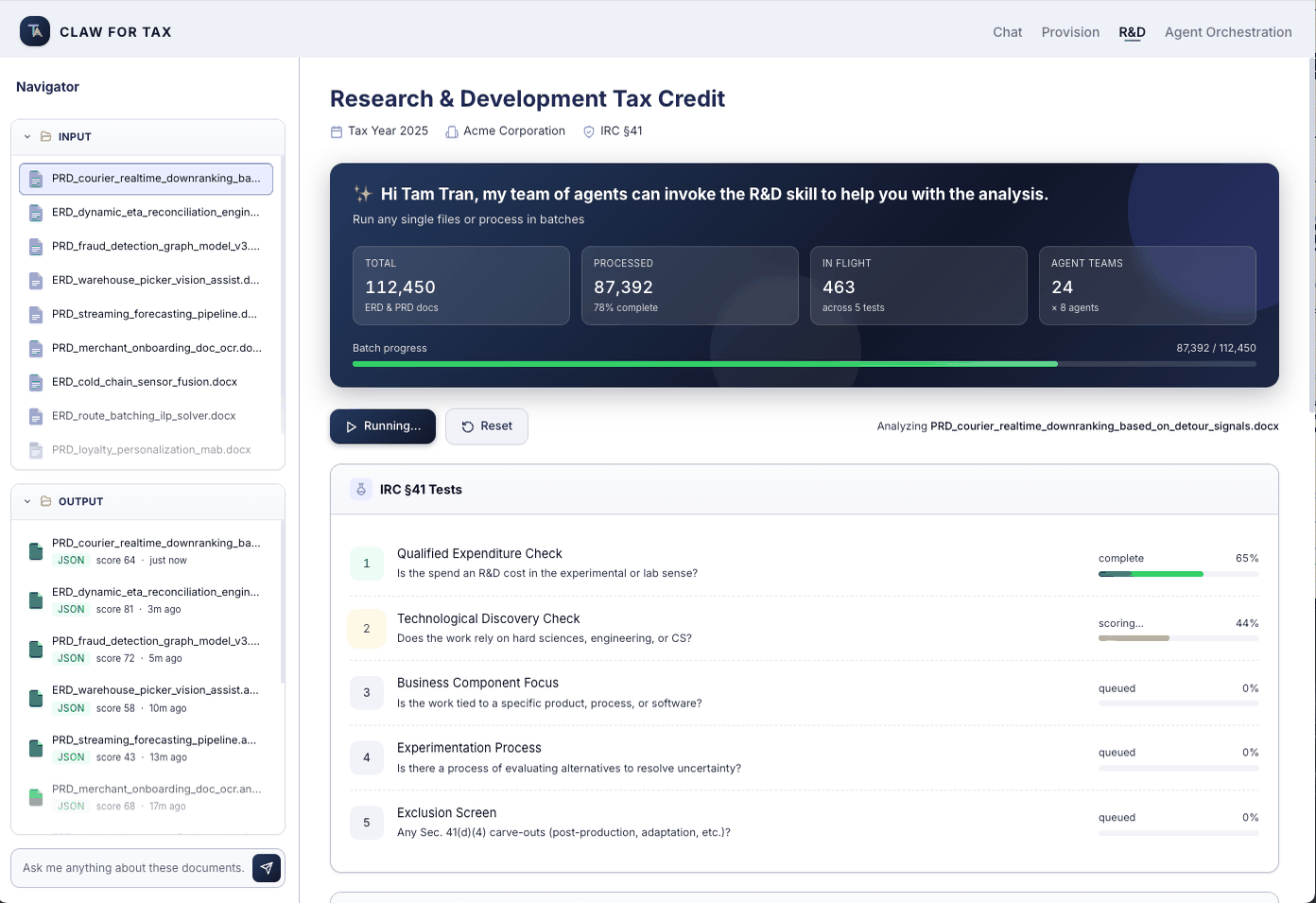Click document icon for PRD_merchant_onboarding_doc_ocr input

point(36,349)
